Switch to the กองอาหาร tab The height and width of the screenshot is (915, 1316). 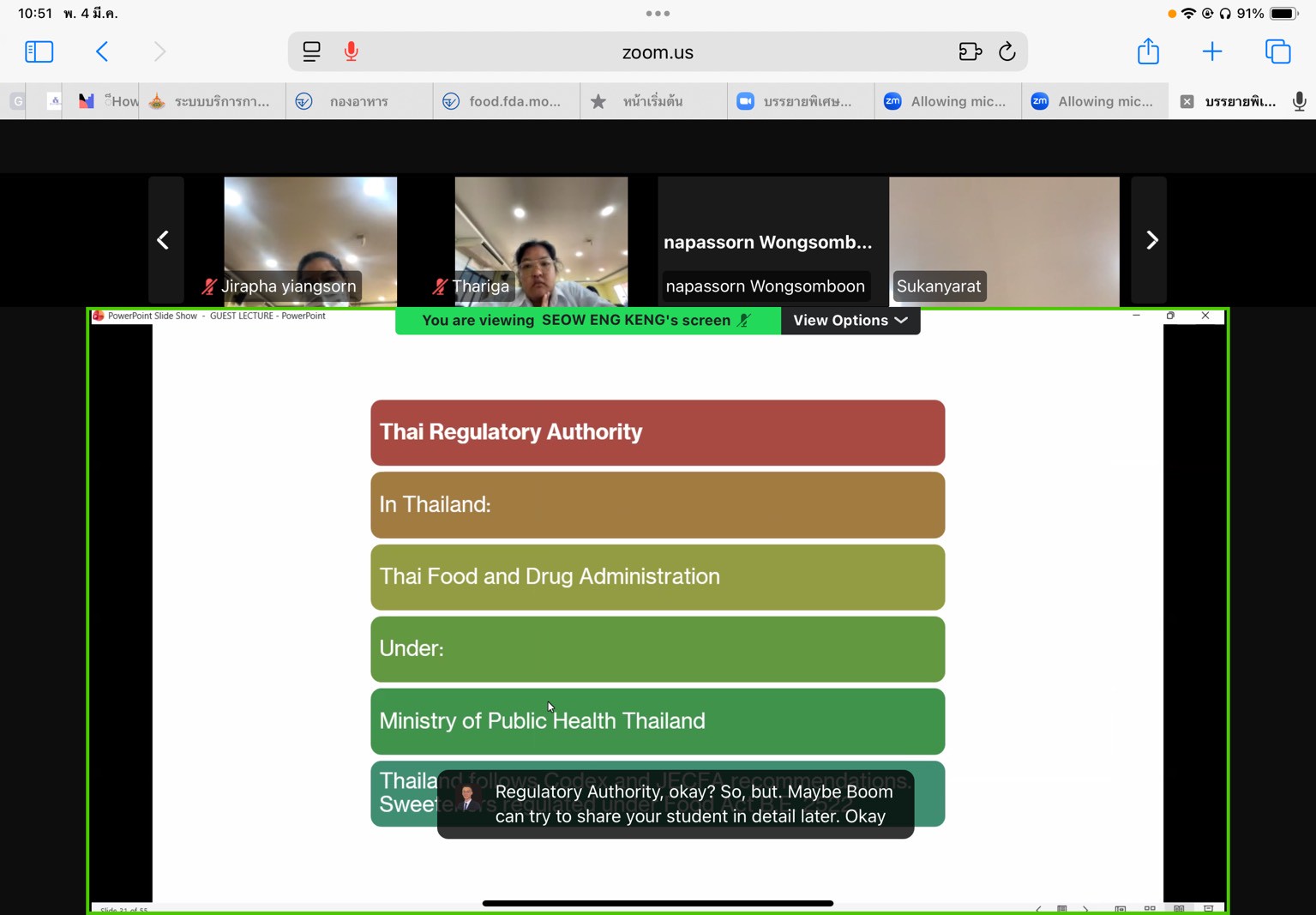tap(358, 102)
